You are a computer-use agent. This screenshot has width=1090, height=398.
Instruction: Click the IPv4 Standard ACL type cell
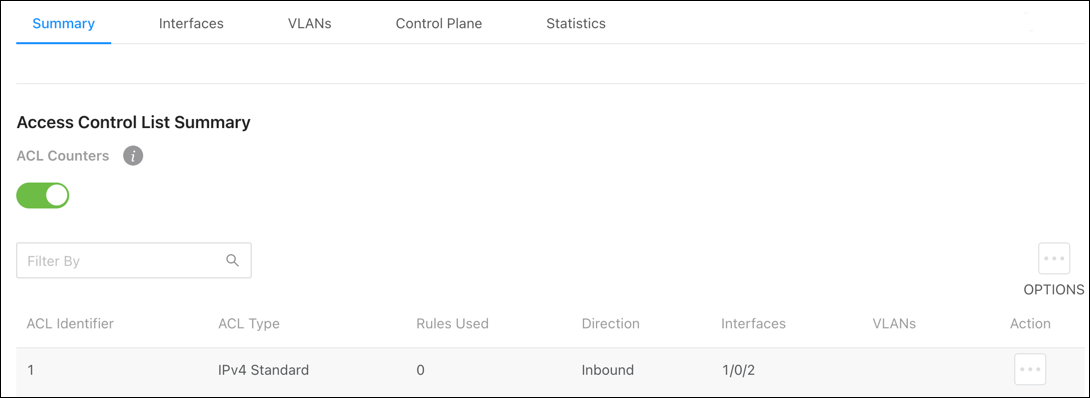tap(263, 370)
